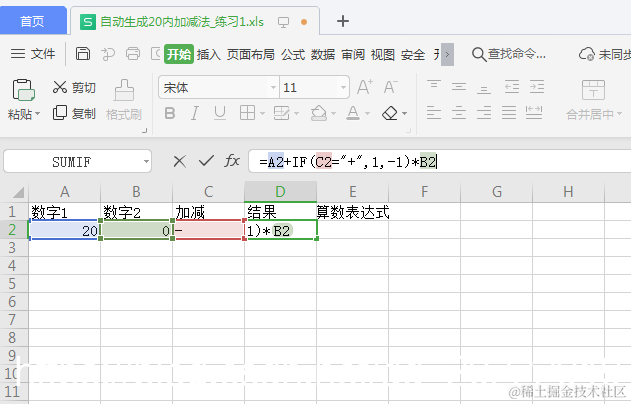Click the cell borders icon
Image resolution: width=631 pixels, height=404 pixels.
247,113
